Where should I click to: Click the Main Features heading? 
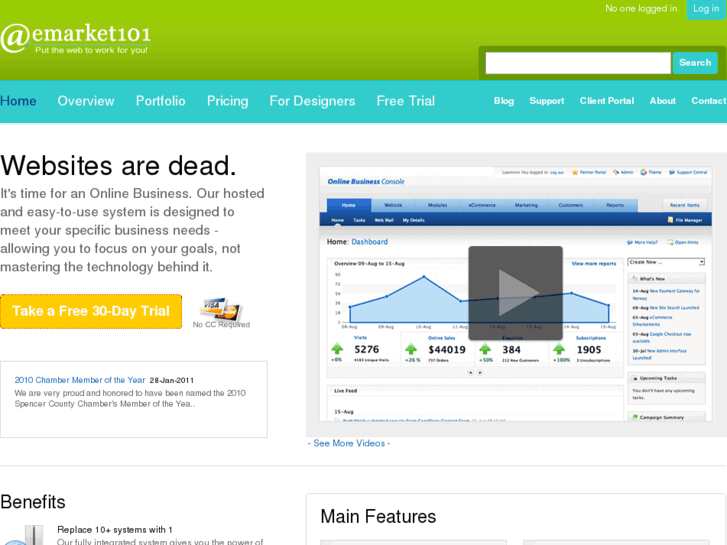pos(378,517)
